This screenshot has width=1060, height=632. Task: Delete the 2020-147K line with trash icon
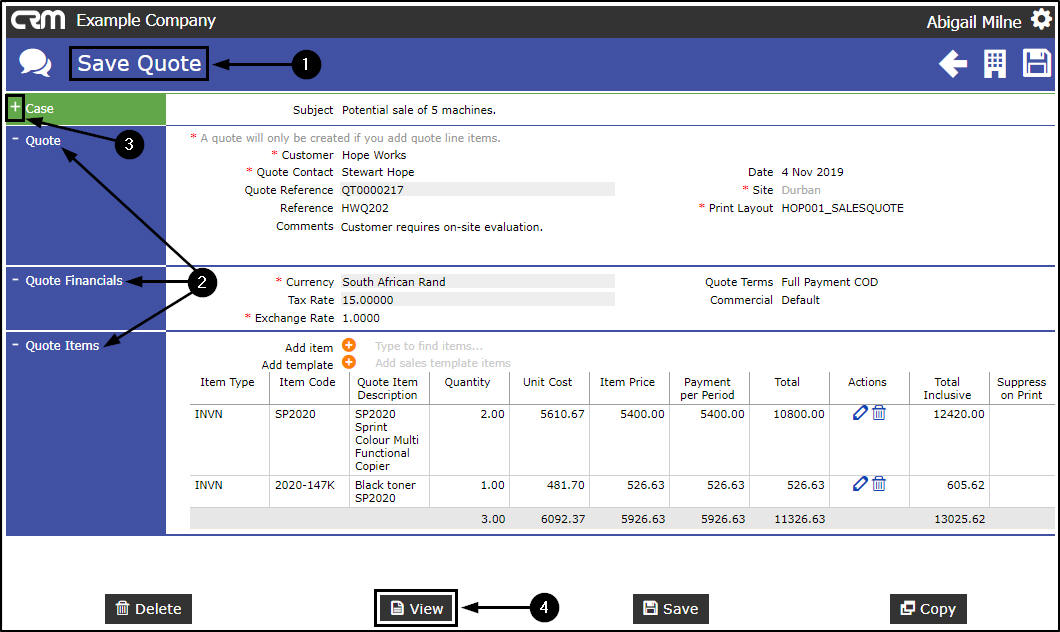coord(879,483)
